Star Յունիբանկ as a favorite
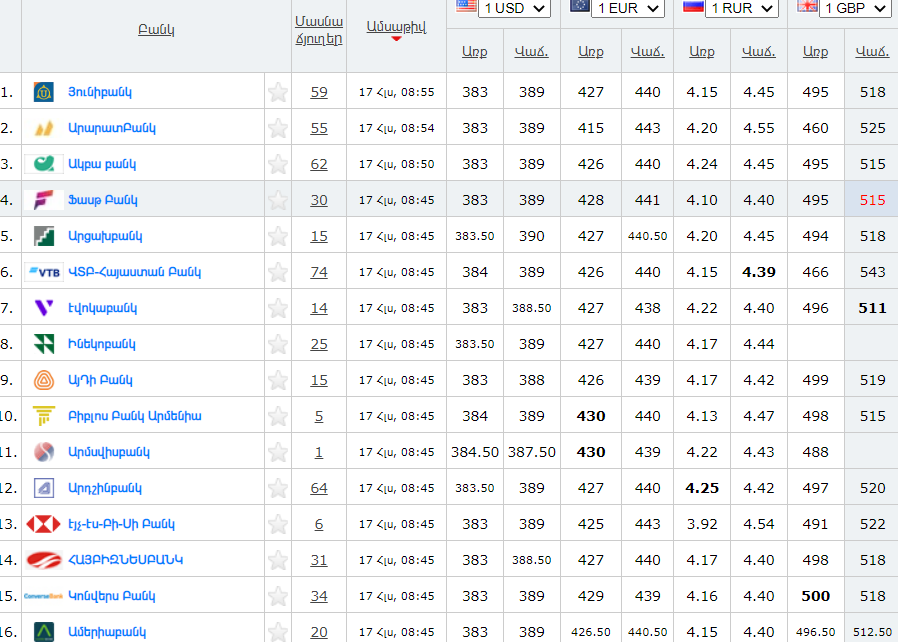898x642 pixels. click(278, 92)
